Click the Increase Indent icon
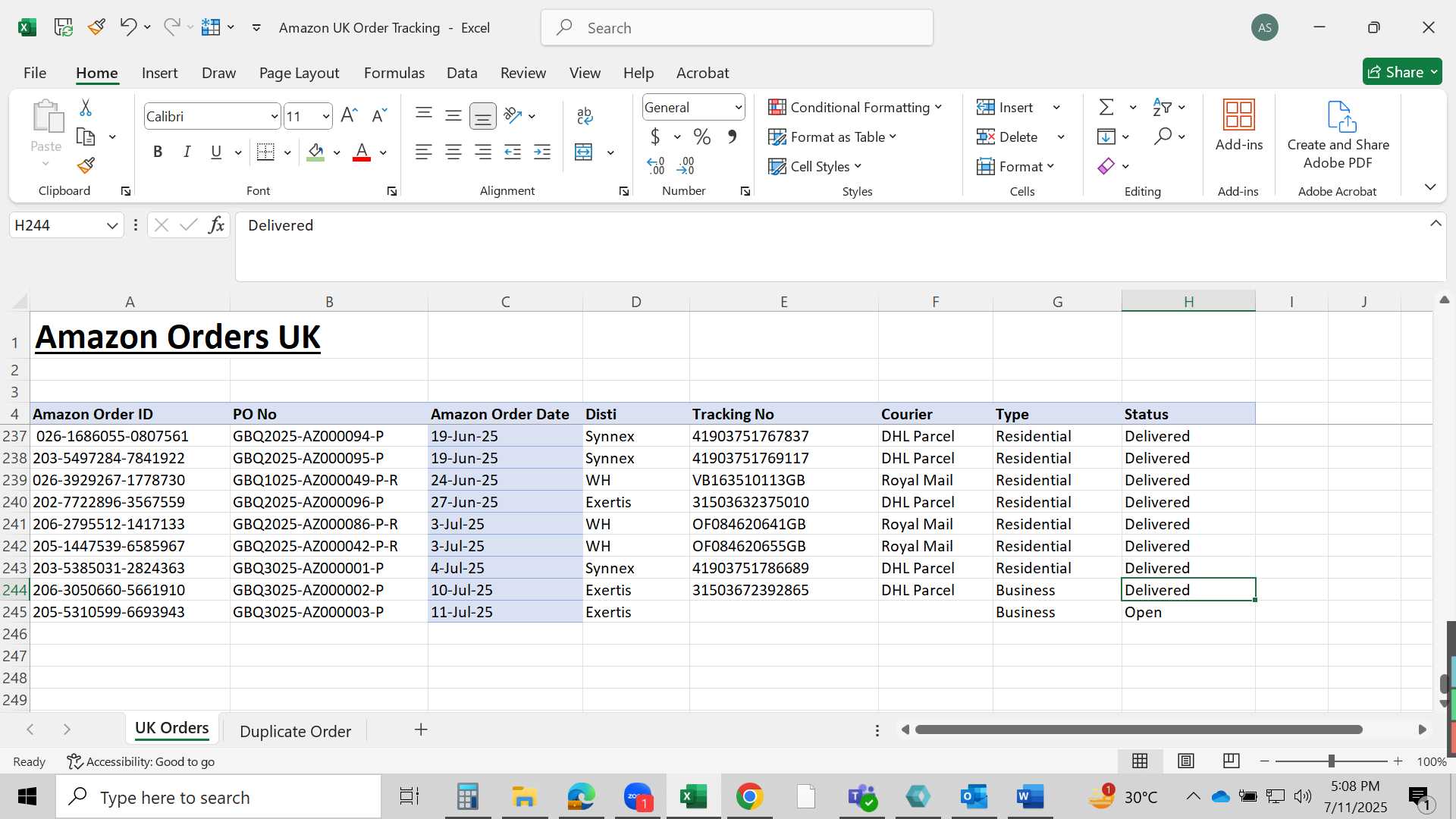The height and width of the screenshot is (819, 1456). (x=542, y=152)
